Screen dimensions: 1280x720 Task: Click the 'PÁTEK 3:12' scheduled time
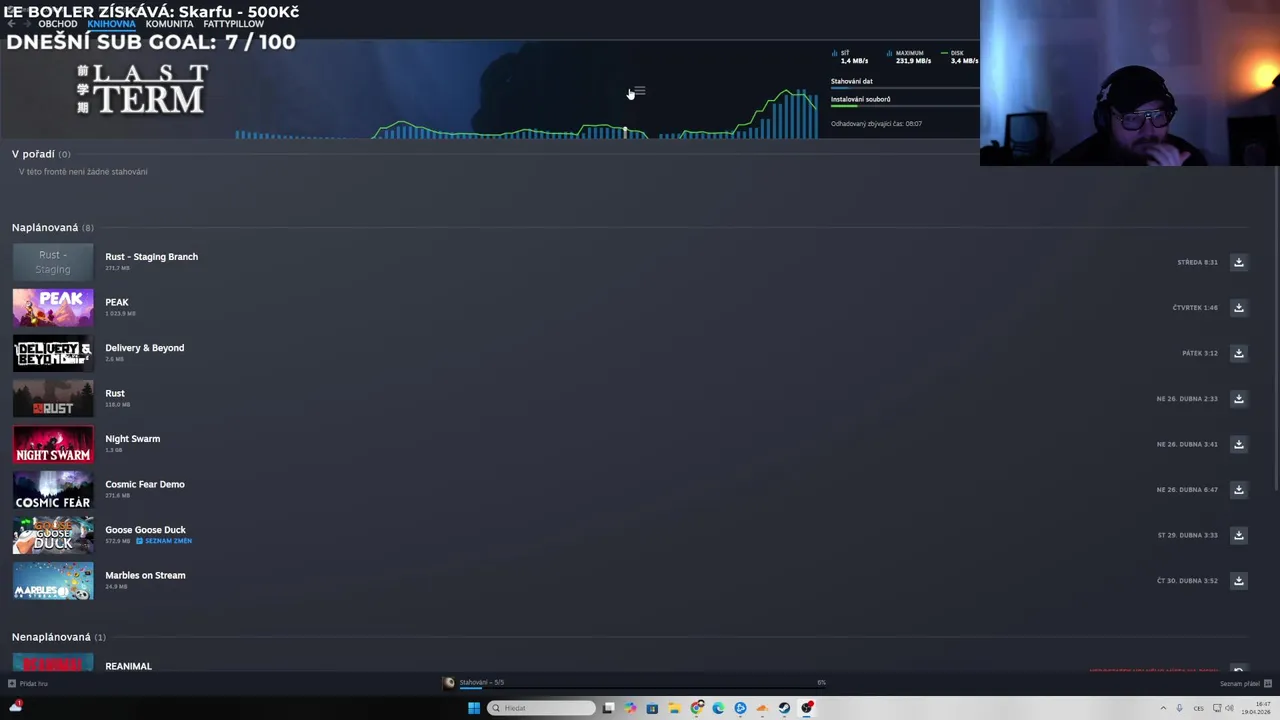pos(1200,353)
